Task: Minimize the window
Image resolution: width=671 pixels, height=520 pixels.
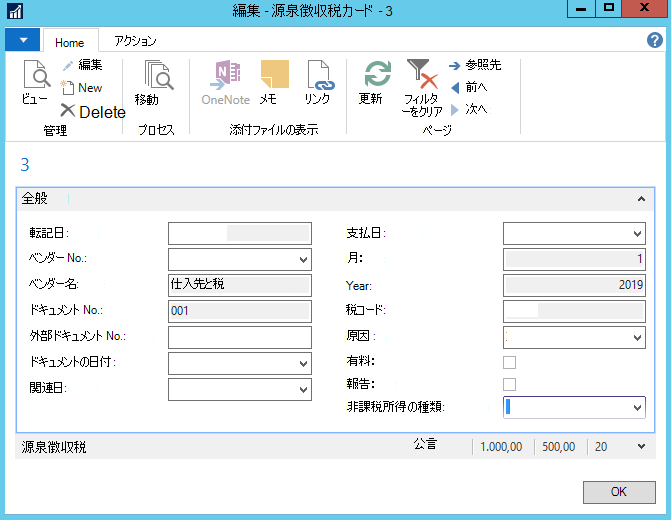Action: [x=581, y=9]
